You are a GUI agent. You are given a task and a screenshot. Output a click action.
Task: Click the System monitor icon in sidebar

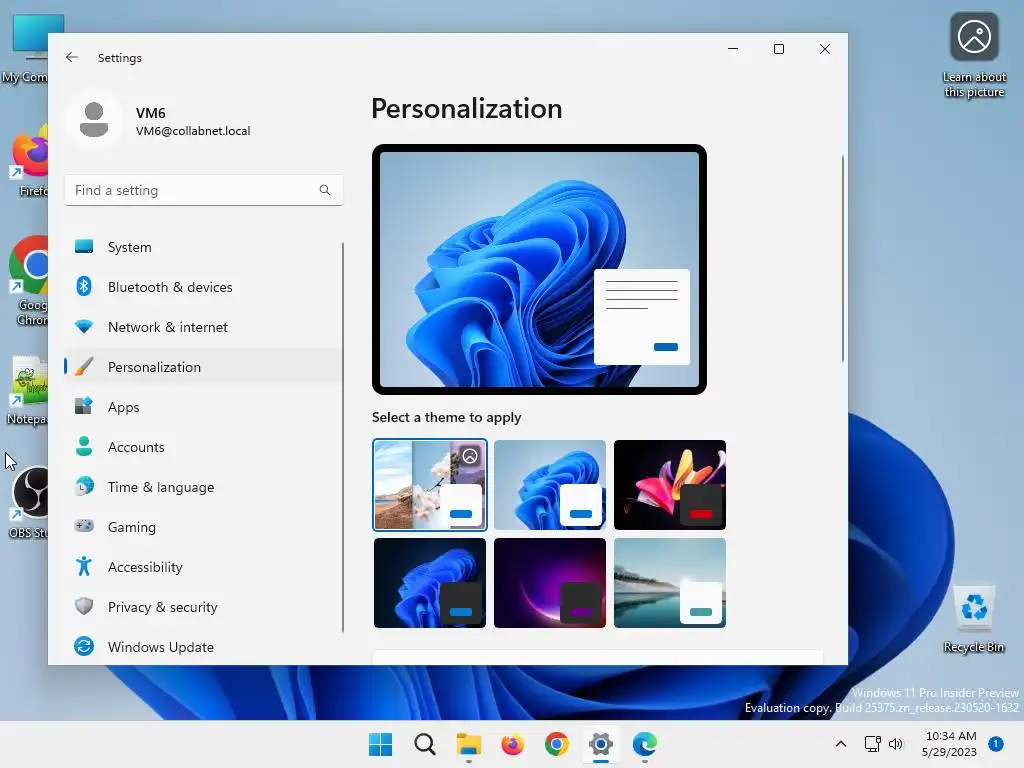84,247
